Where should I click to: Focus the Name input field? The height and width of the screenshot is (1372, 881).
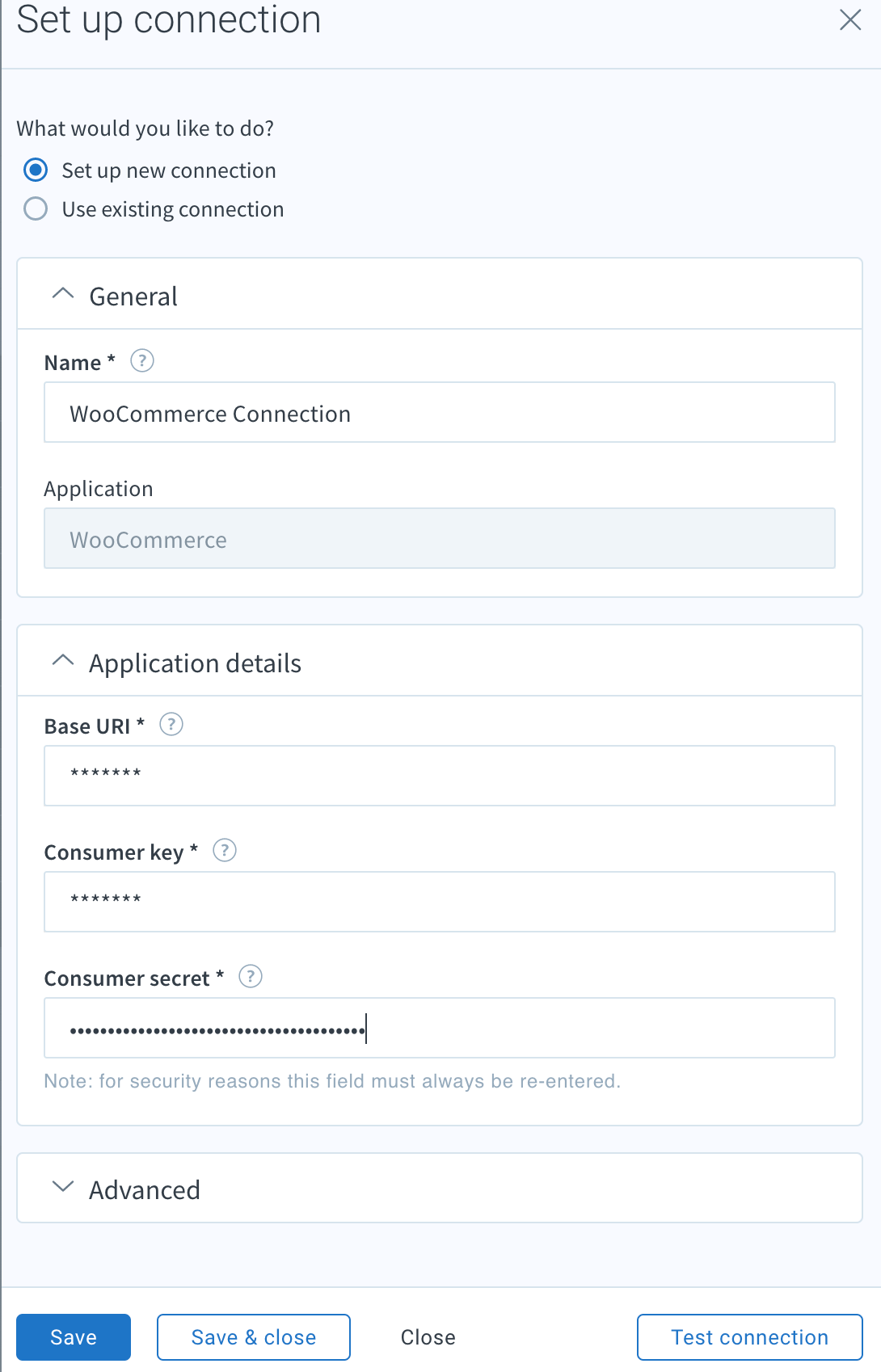[440, 412]
